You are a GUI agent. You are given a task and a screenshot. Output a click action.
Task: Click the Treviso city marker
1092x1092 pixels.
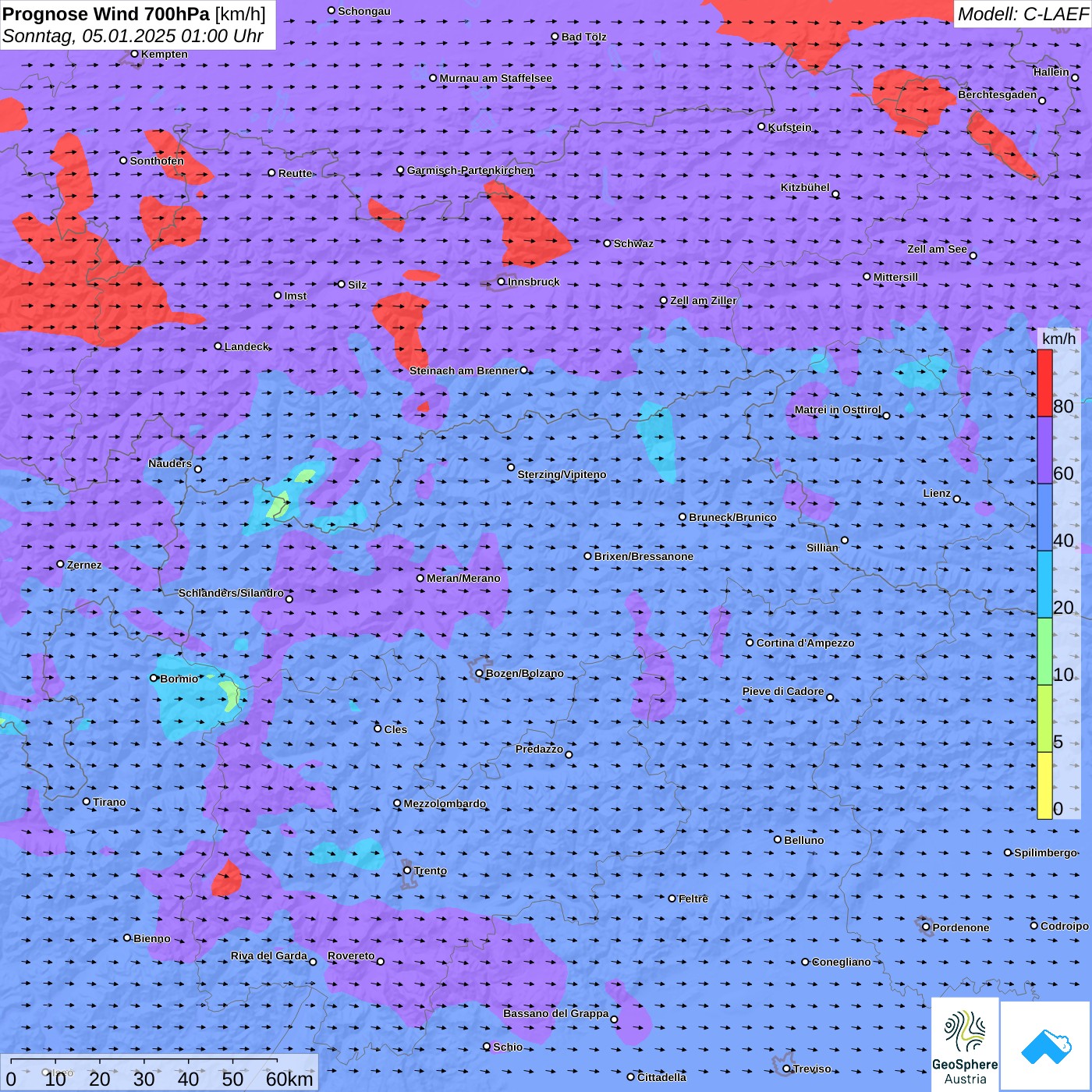786,1069
